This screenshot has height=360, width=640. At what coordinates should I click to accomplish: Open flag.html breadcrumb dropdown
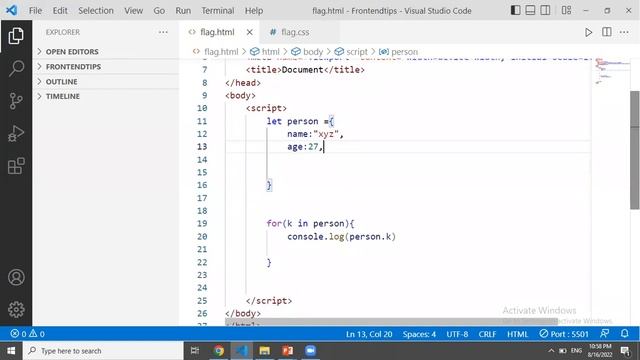(216, 52)
